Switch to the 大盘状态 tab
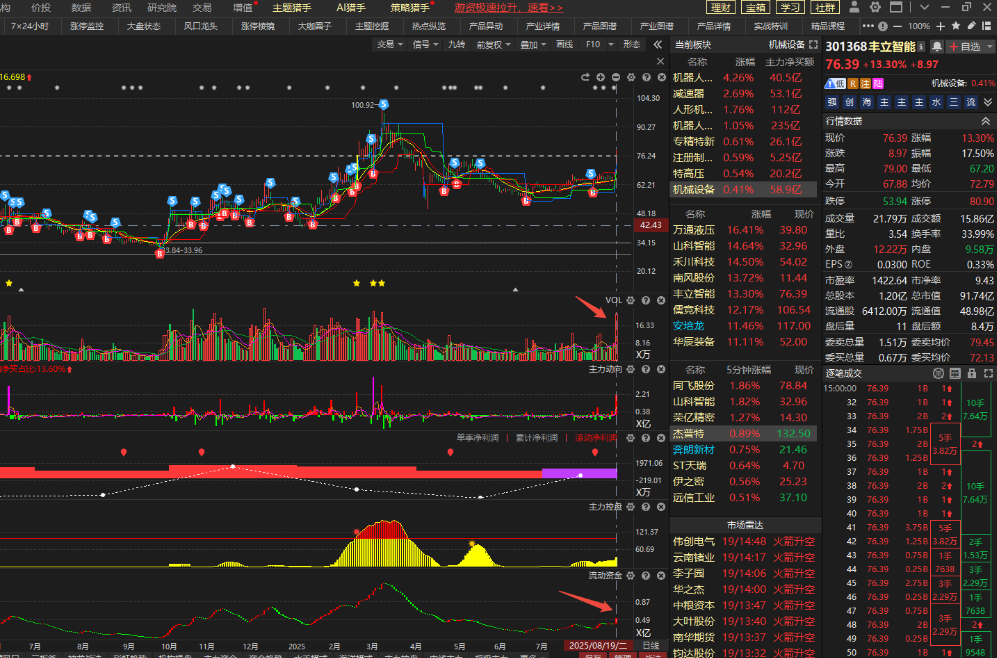The height and width of the screenshot is (658, 997). [144, 26]
